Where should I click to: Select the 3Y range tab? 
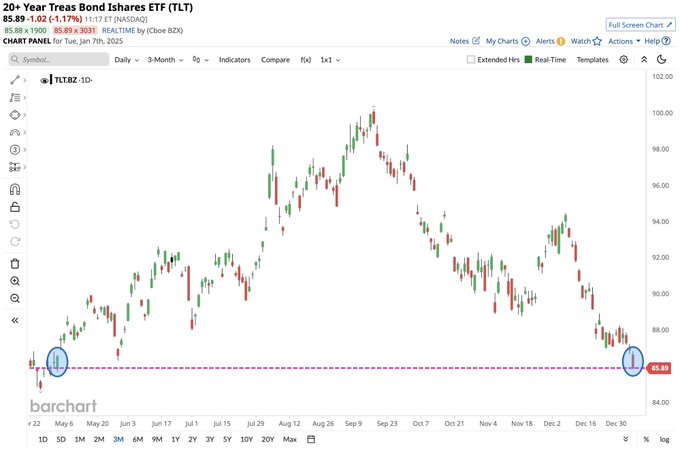coord(210,439)
